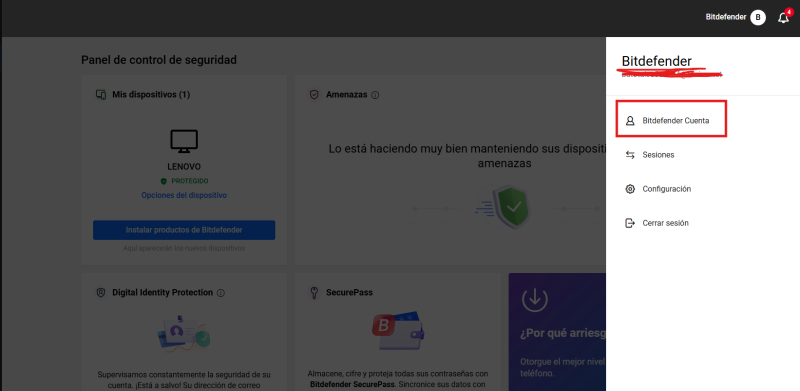
Task: Open Opciones del dispositivo link
Action: pyautogui.click(x=184, y=195)
